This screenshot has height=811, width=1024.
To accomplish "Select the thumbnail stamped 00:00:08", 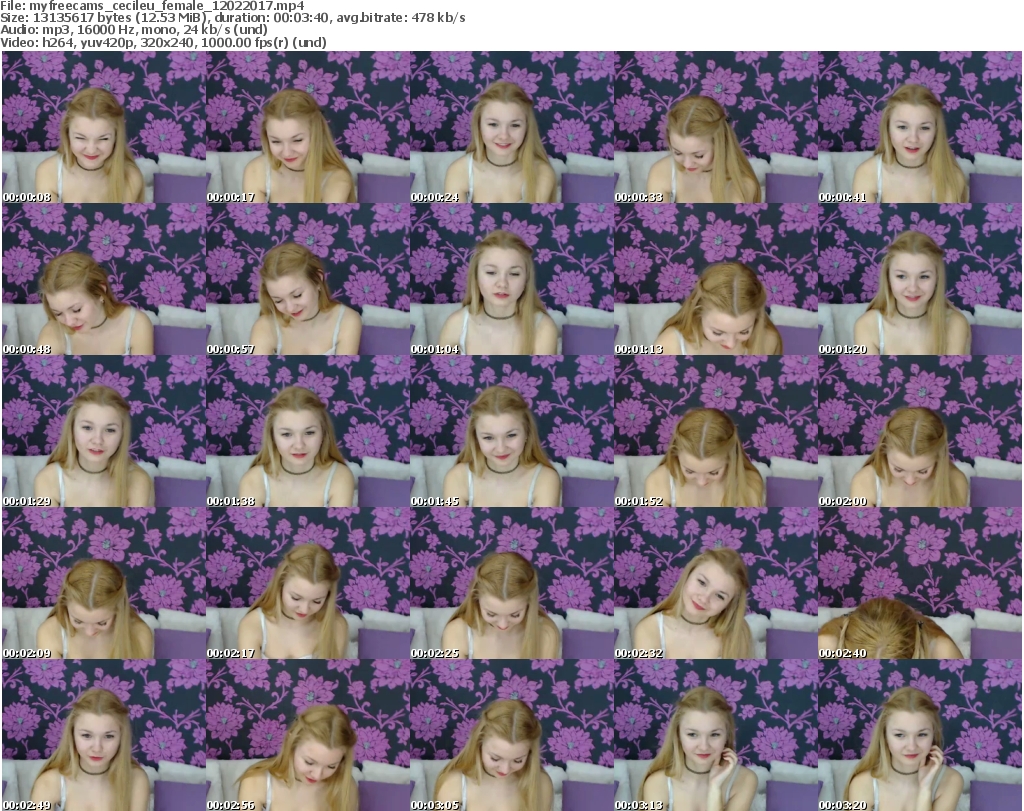I will (104, 127).
